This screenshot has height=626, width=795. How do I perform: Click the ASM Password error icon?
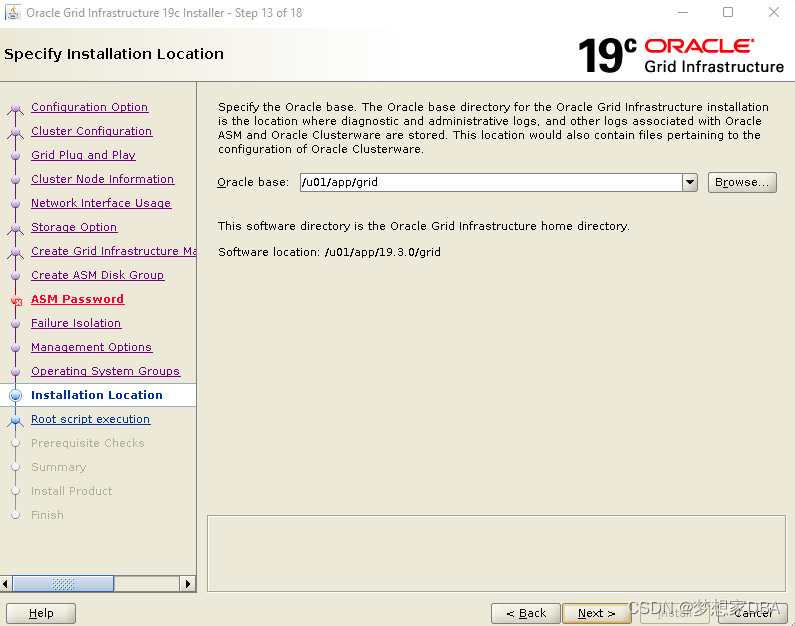pos(16,301)
